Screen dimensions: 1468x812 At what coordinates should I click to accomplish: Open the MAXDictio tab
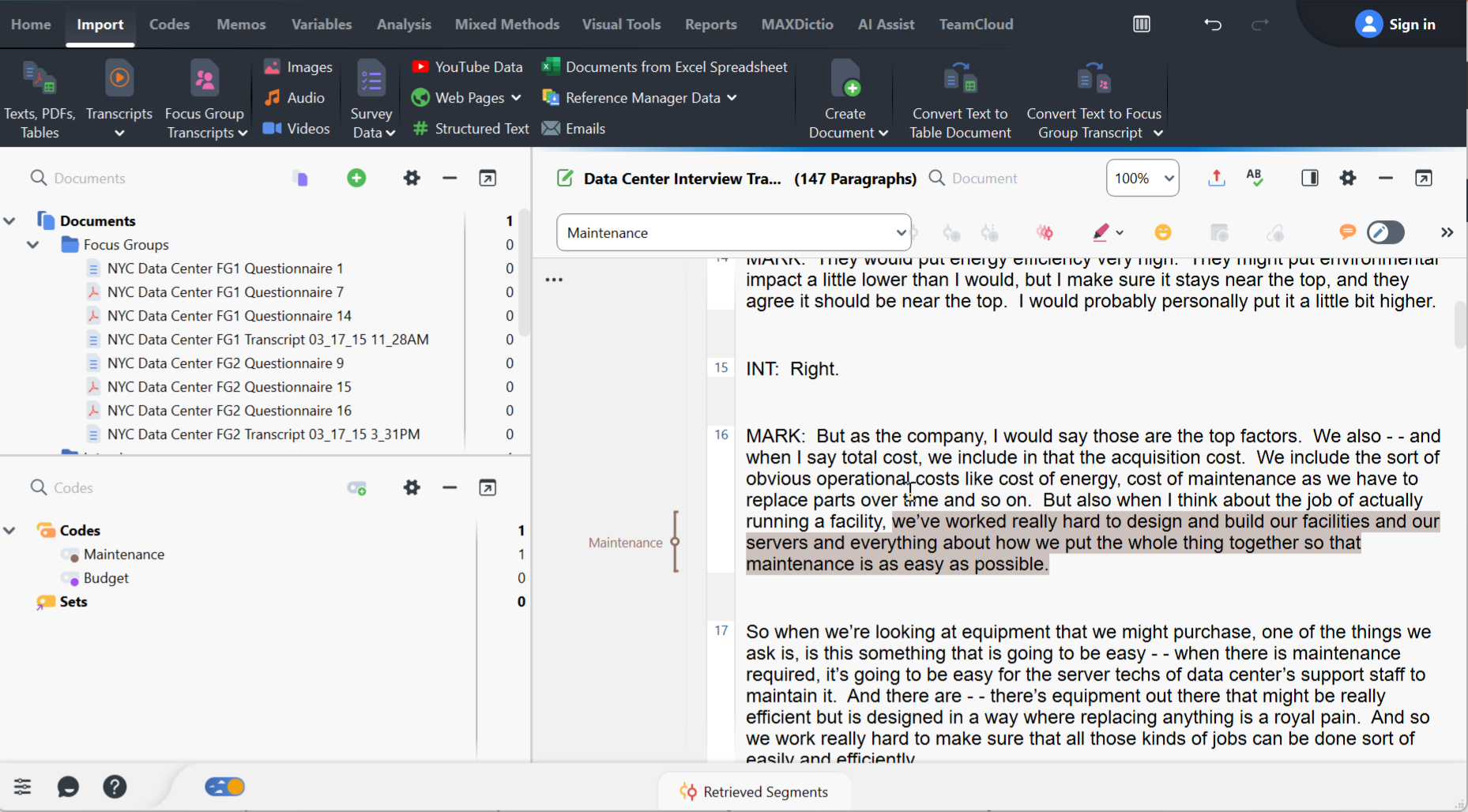797,24
